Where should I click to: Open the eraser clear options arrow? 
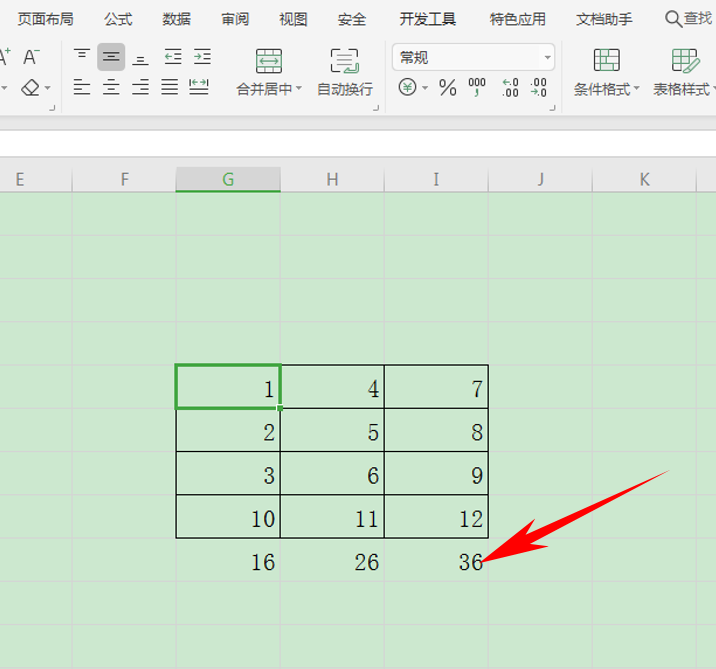(x=48, y=88)
